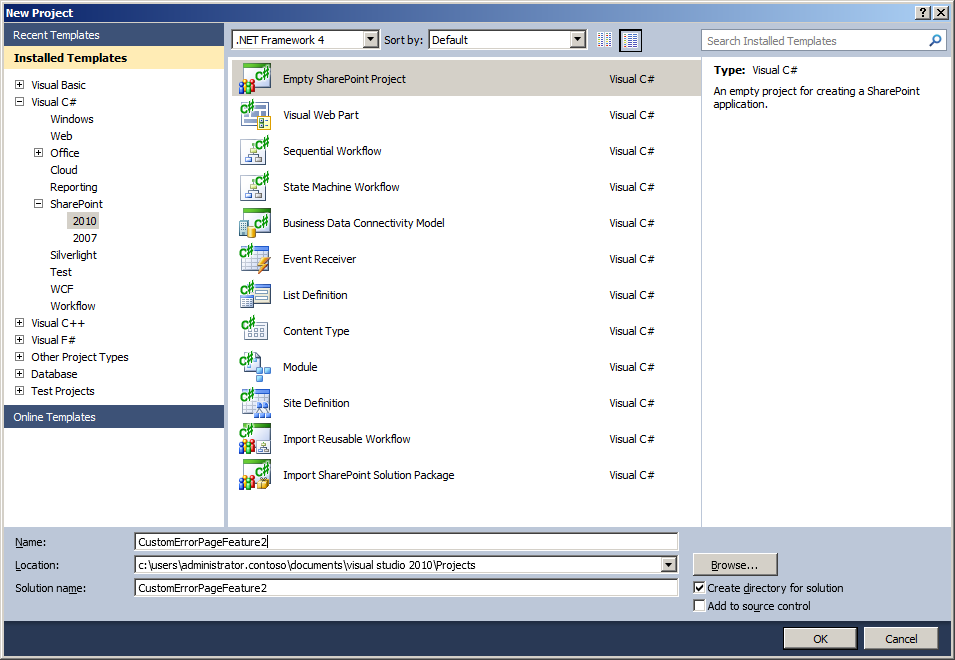Click the State Machine Workflow template icon
955x660 pixels.
(x=255, y=186)
